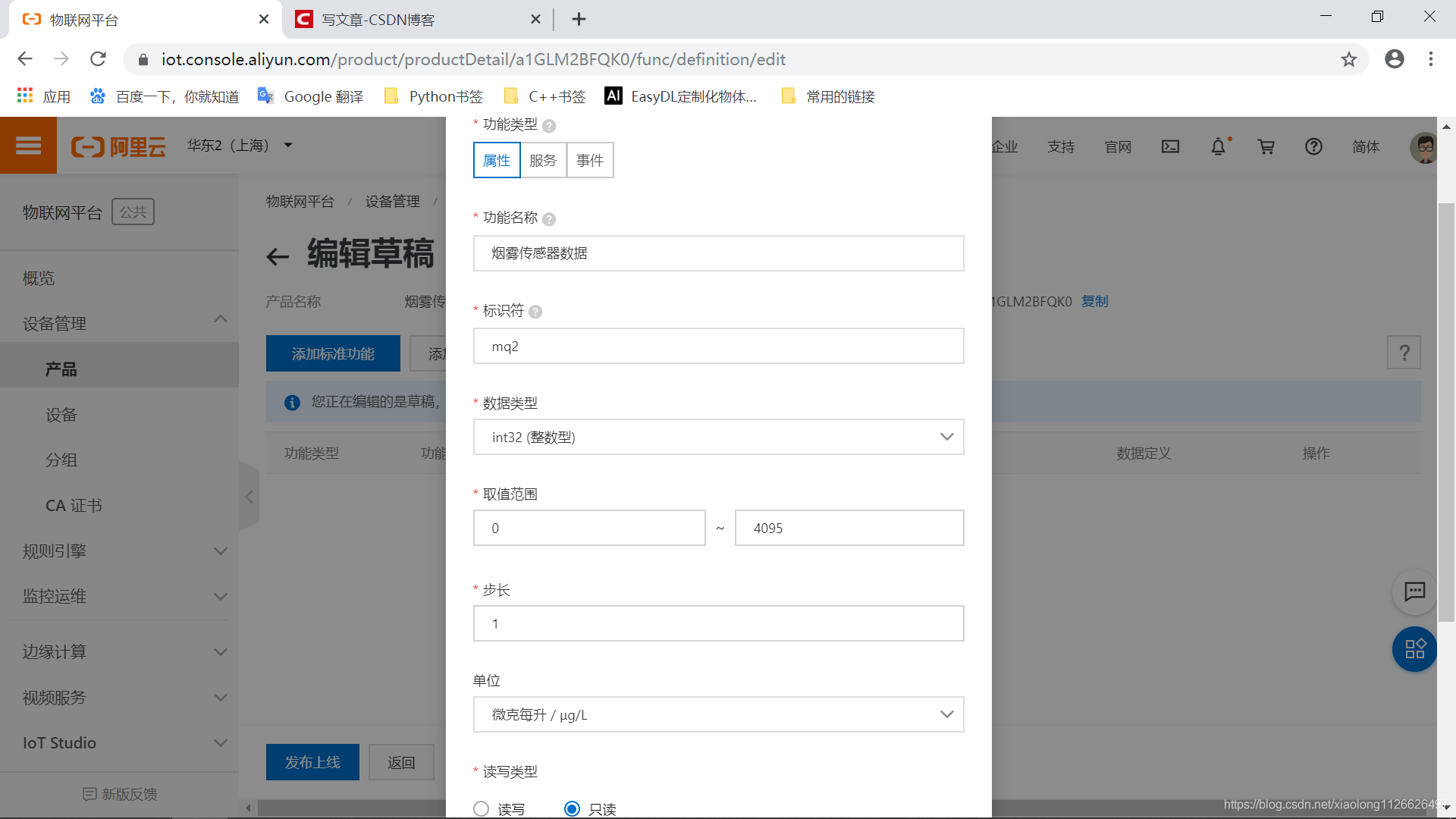
Task: Select the 只读 radio option
Action: pos(572,809)
